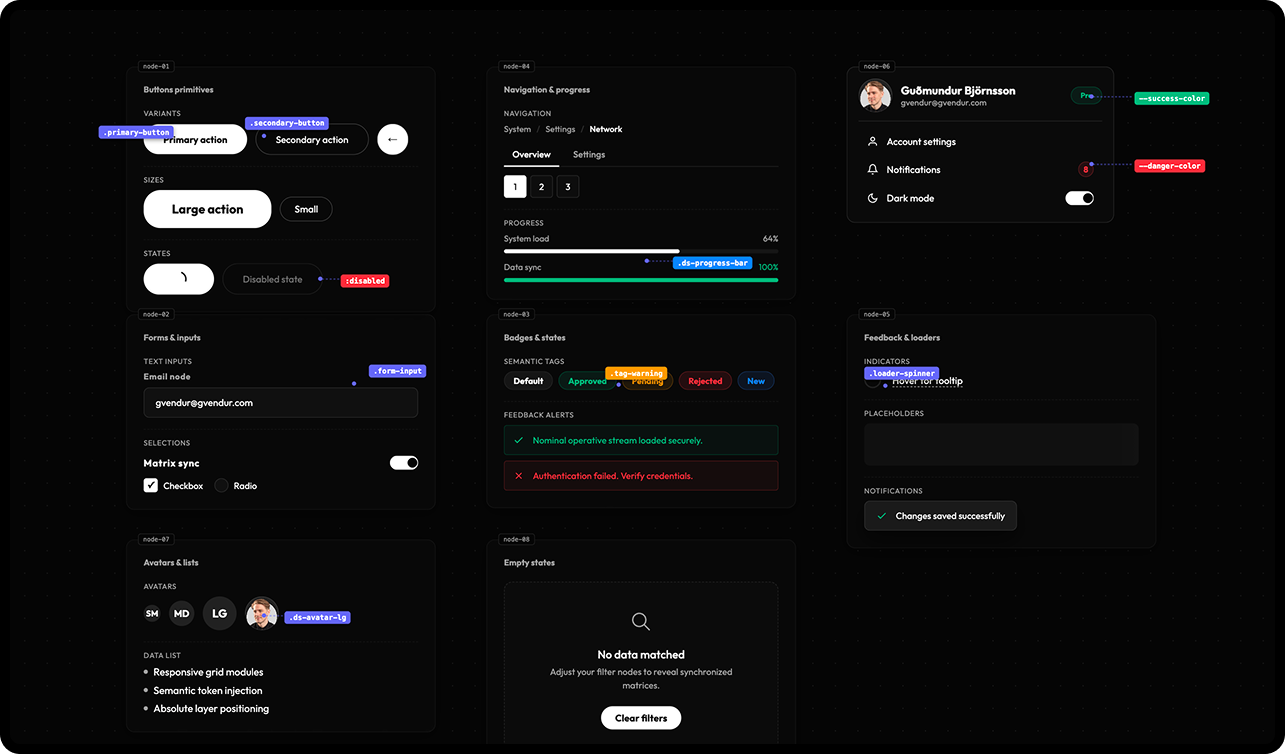The width and height of the screenshot is (1285, 754).
Task: Open the Overview tab
Action: coord(531,155)
